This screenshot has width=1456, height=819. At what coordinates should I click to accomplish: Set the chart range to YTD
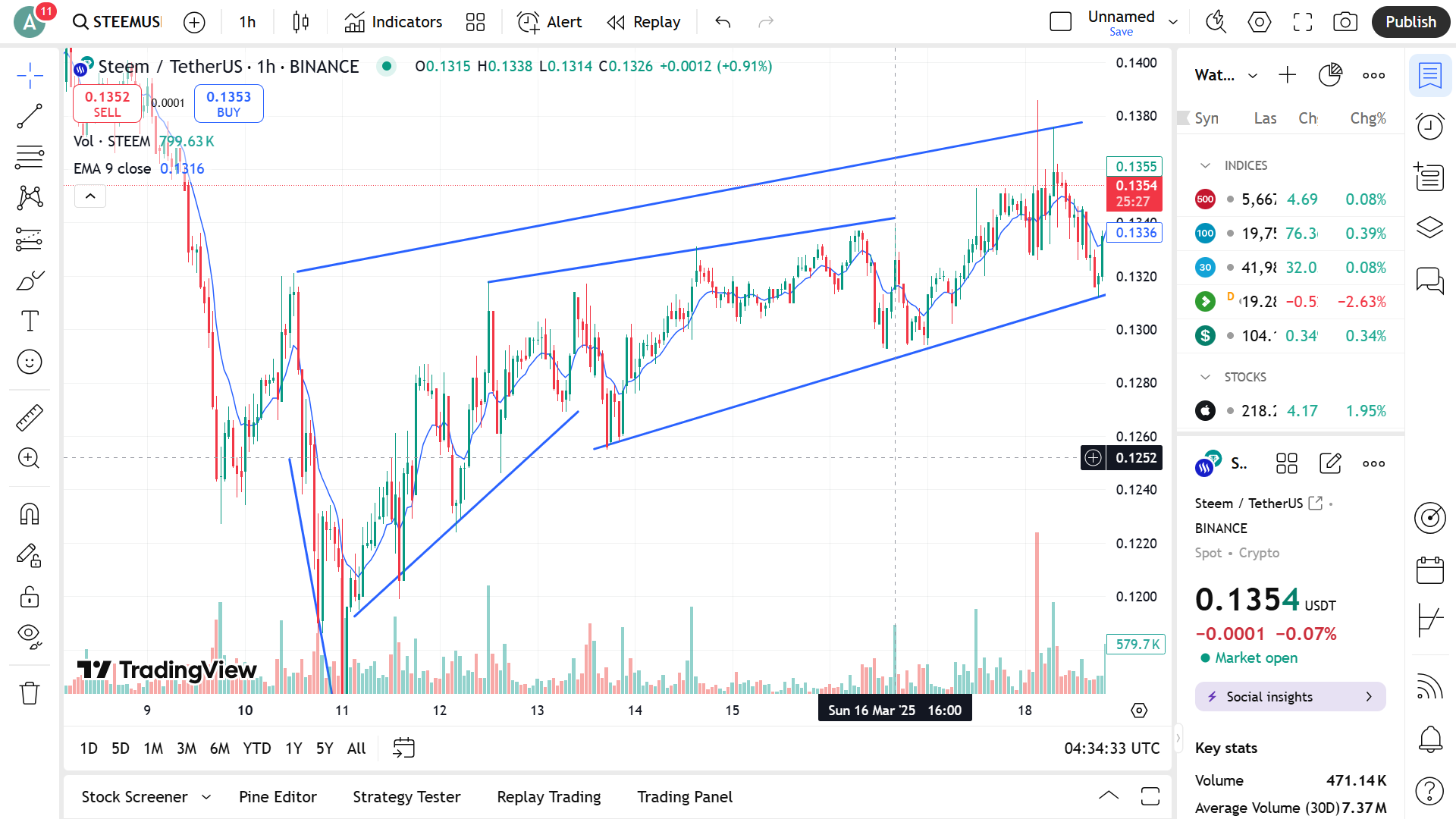pos(257,748)
